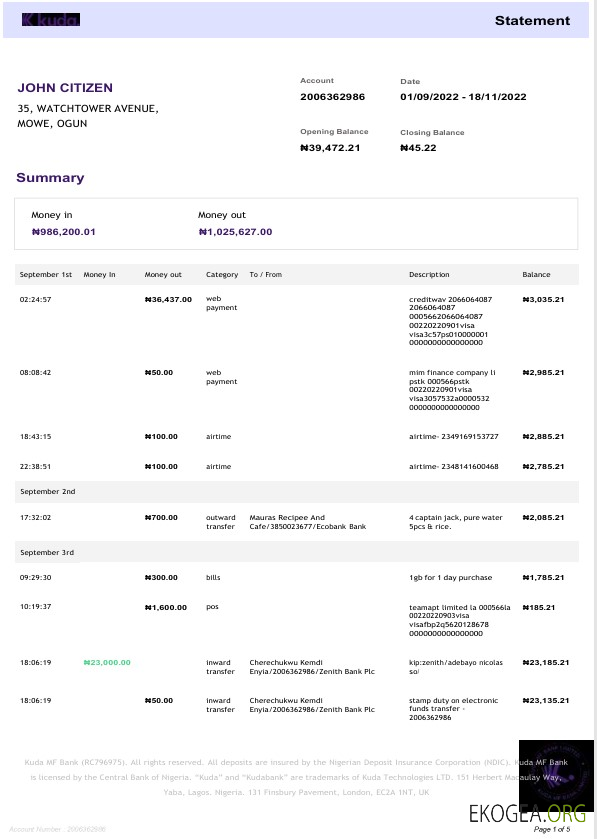Select Money in total '₦986,200.01'

tap(64, 232)
